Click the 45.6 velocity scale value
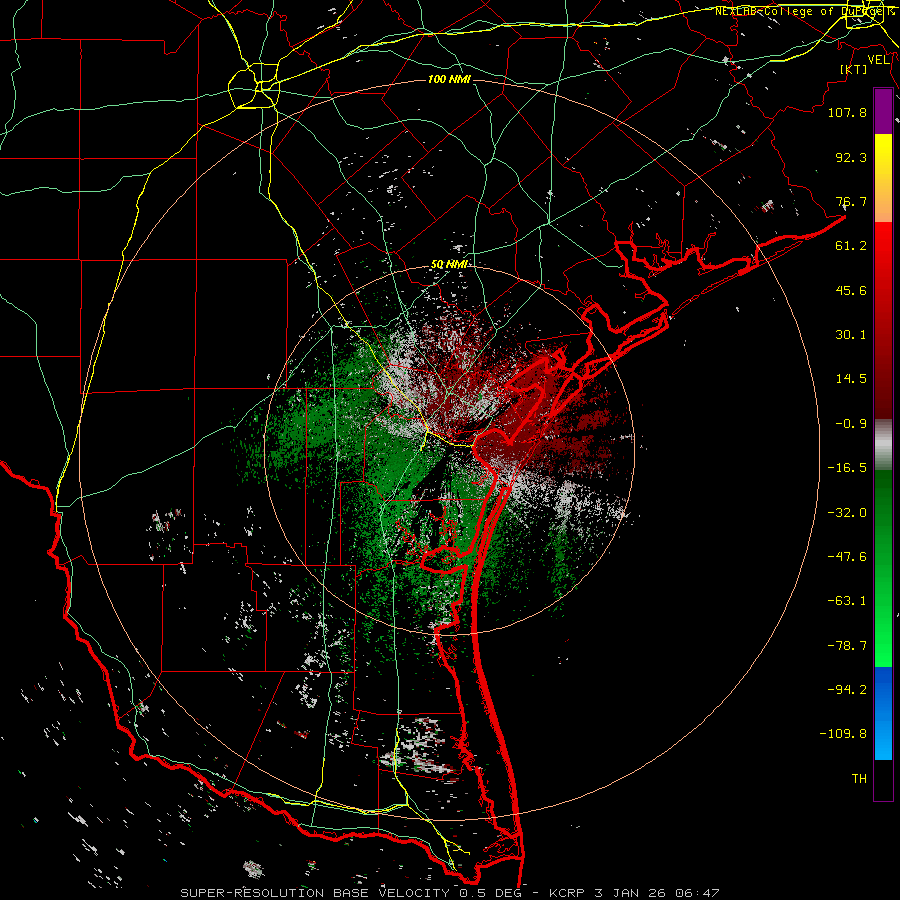The height and width of the screenshot is (900, 900). (x=851, y=290)
